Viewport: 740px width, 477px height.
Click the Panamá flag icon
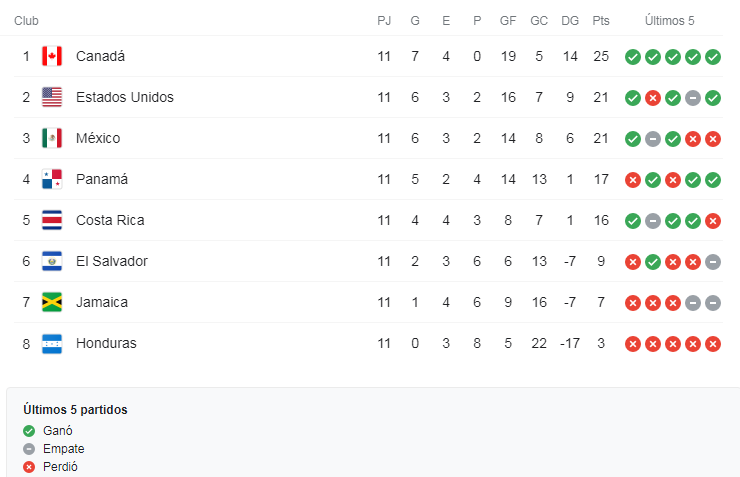click(x=52, y=179)
